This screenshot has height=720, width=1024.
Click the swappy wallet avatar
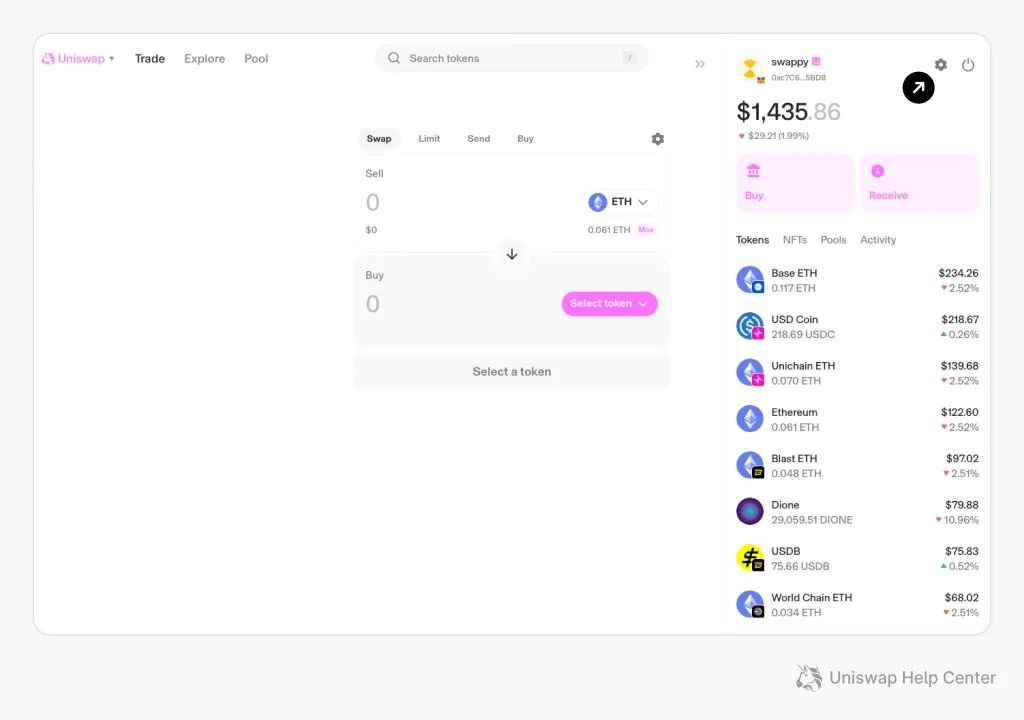(750, 69)
